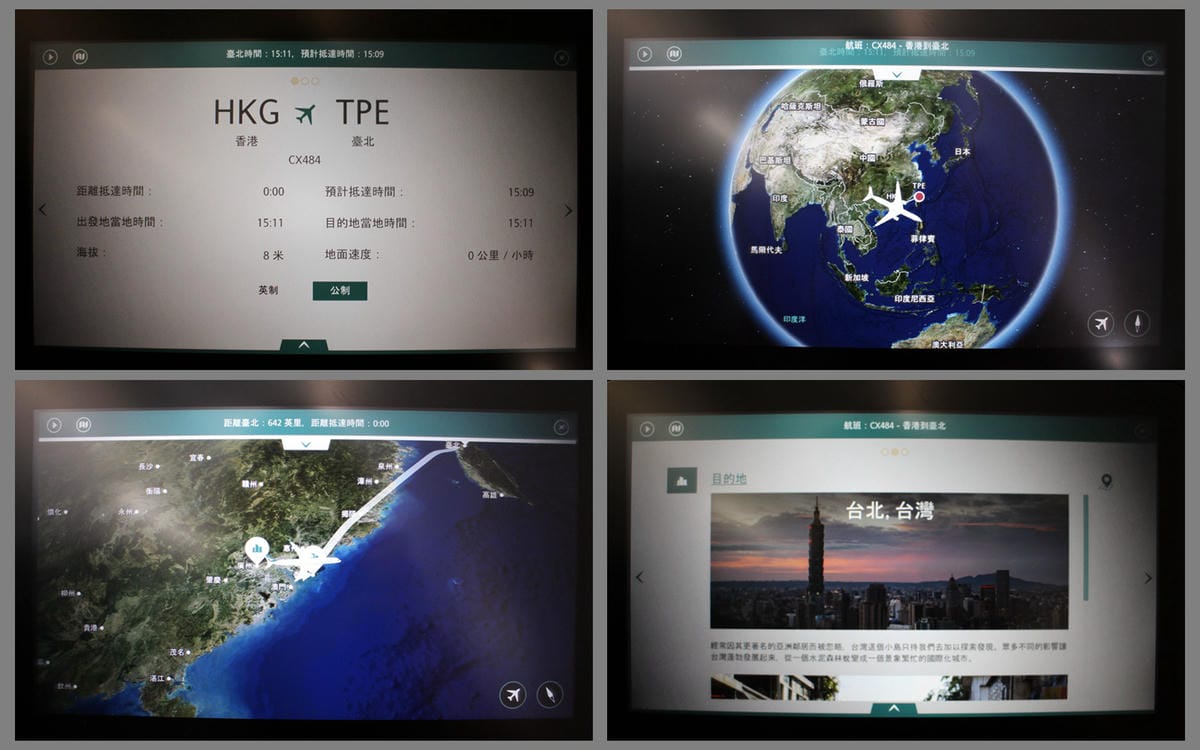Expand the top down-chevron on the globe view

pyautogui.click(x=897, y=74)
